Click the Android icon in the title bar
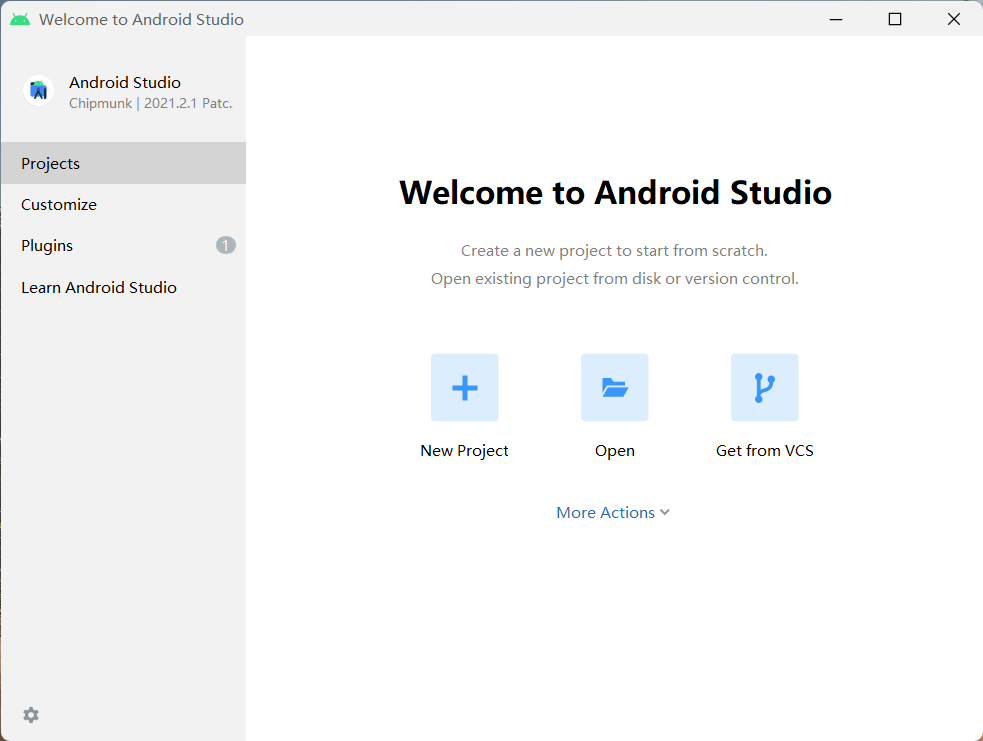 coord(19,18)
